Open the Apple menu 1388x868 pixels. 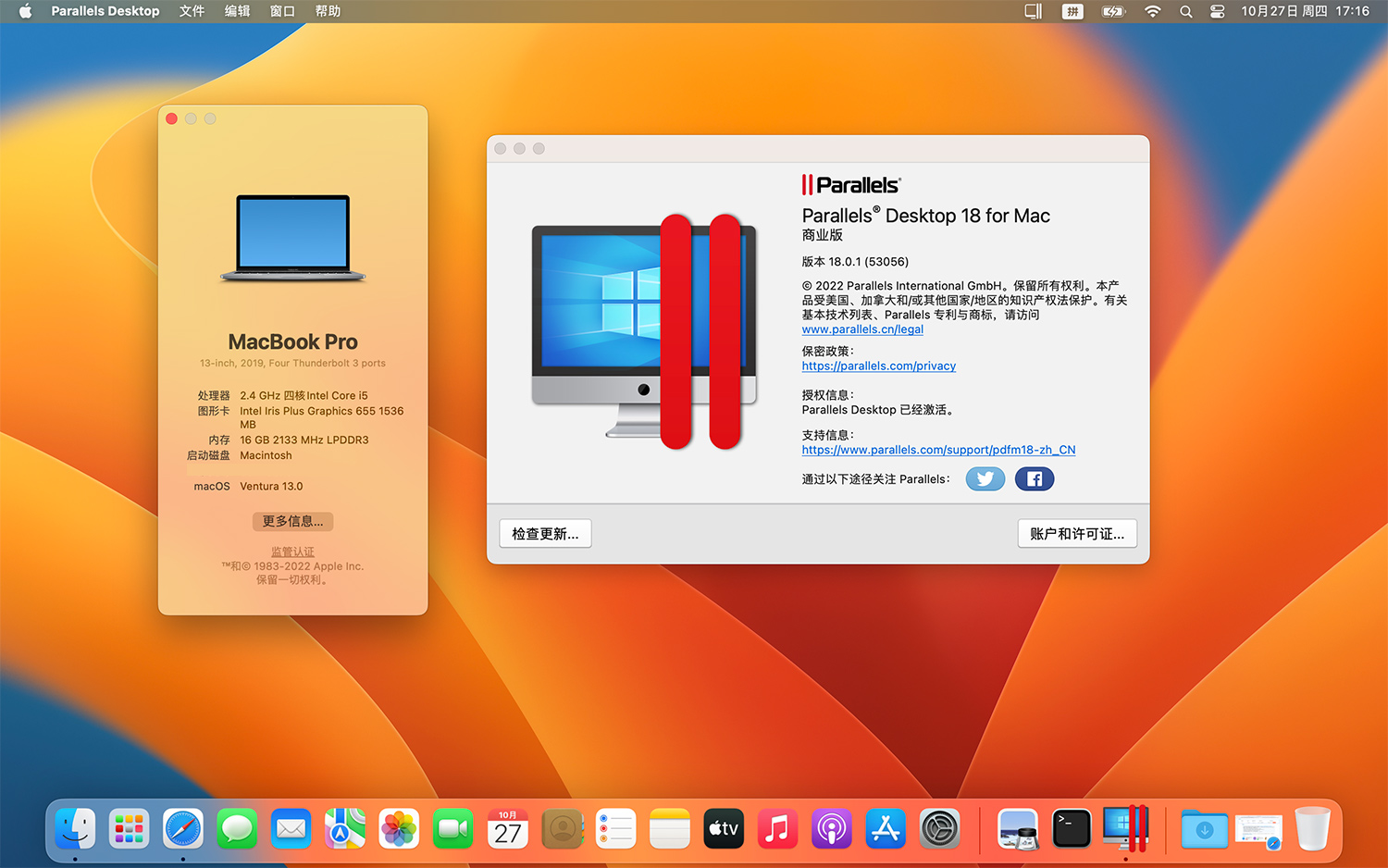pos(25,11)
